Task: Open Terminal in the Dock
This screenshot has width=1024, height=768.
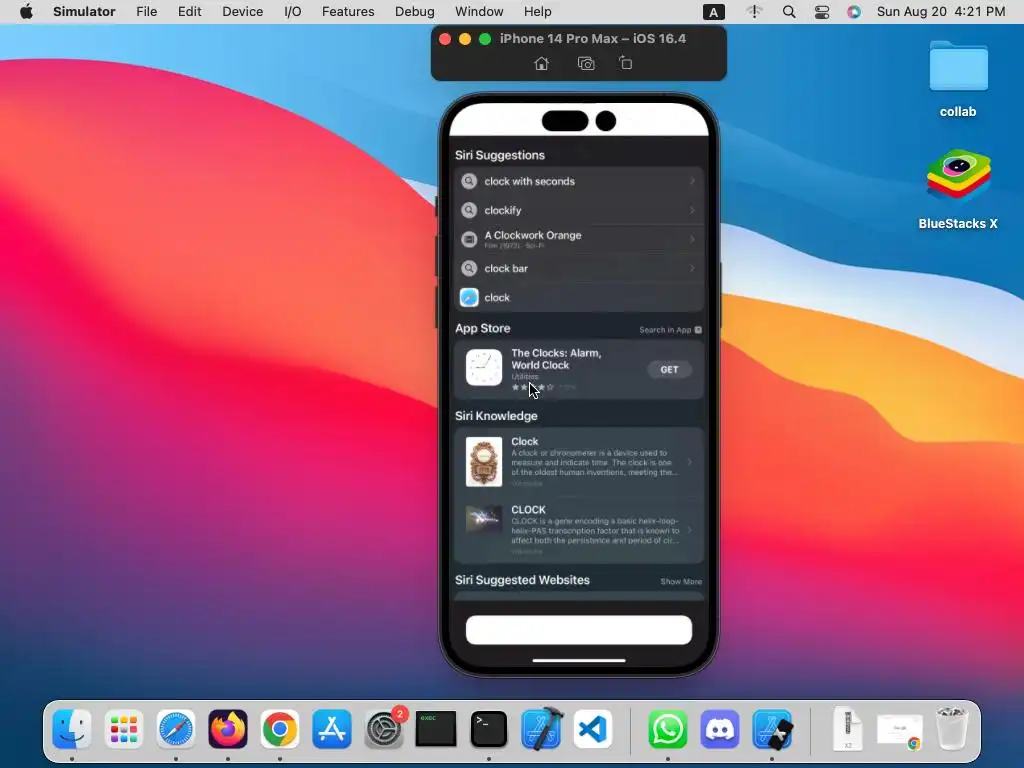Action: click(x=488, y=729)
